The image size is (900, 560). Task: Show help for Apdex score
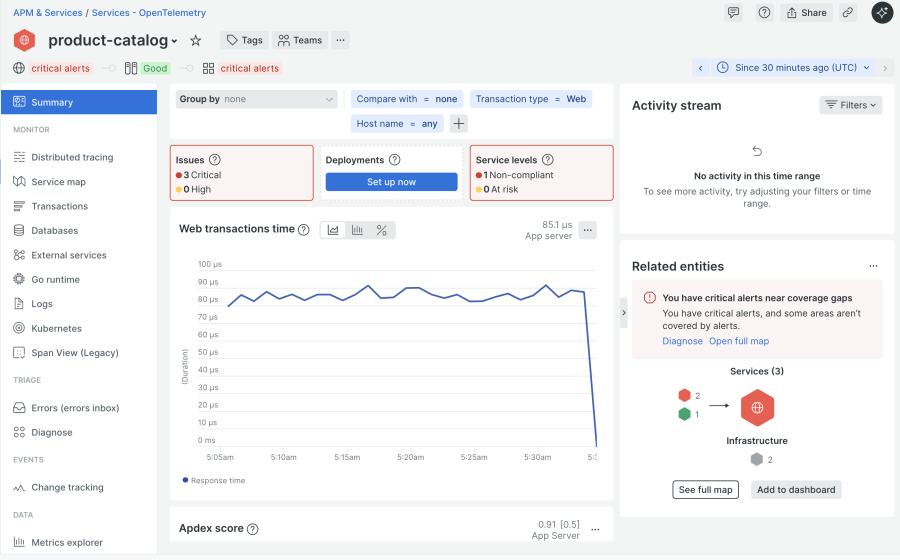253,529
